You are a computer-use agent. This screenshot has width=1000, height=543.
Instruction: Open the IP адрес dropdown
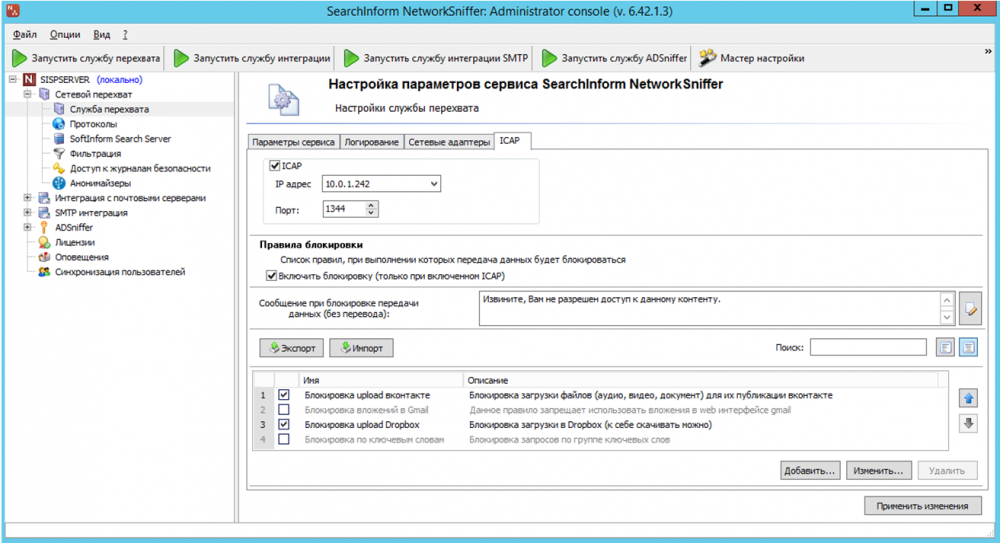[434, 184]
